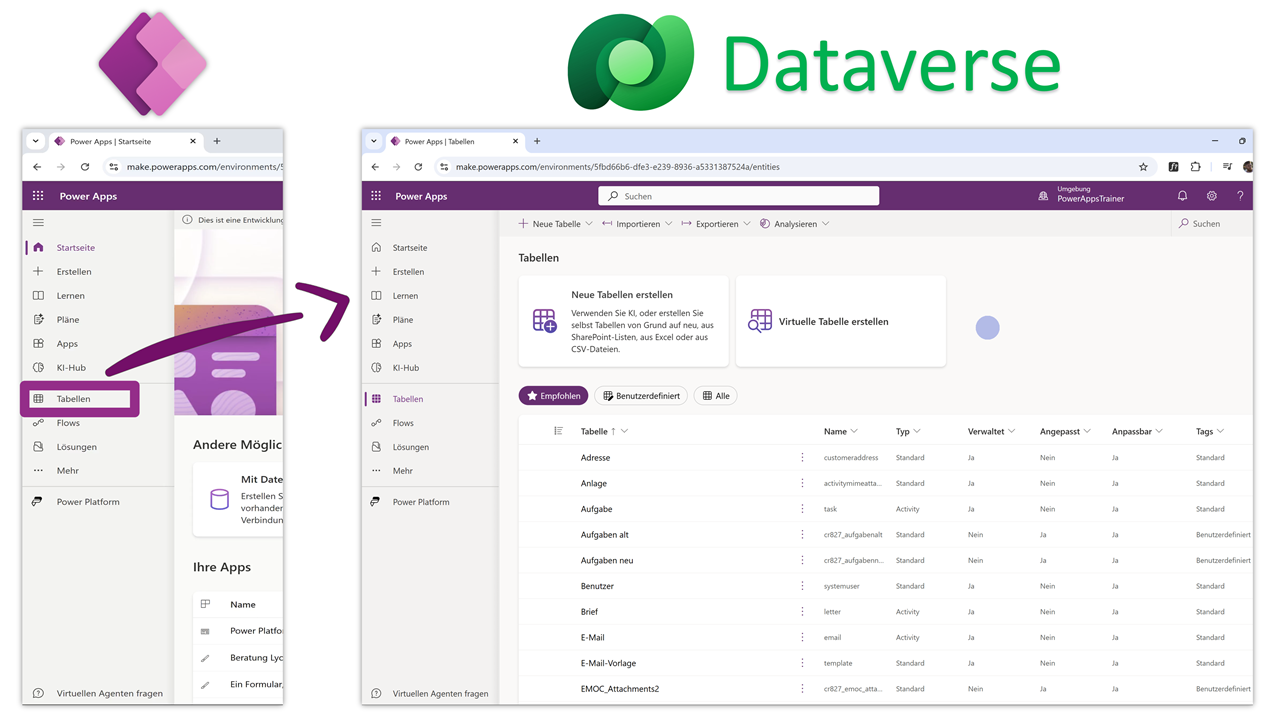Open the Aufgaben alt table row
Screen dimensions: 1280x720
(885, 535)
